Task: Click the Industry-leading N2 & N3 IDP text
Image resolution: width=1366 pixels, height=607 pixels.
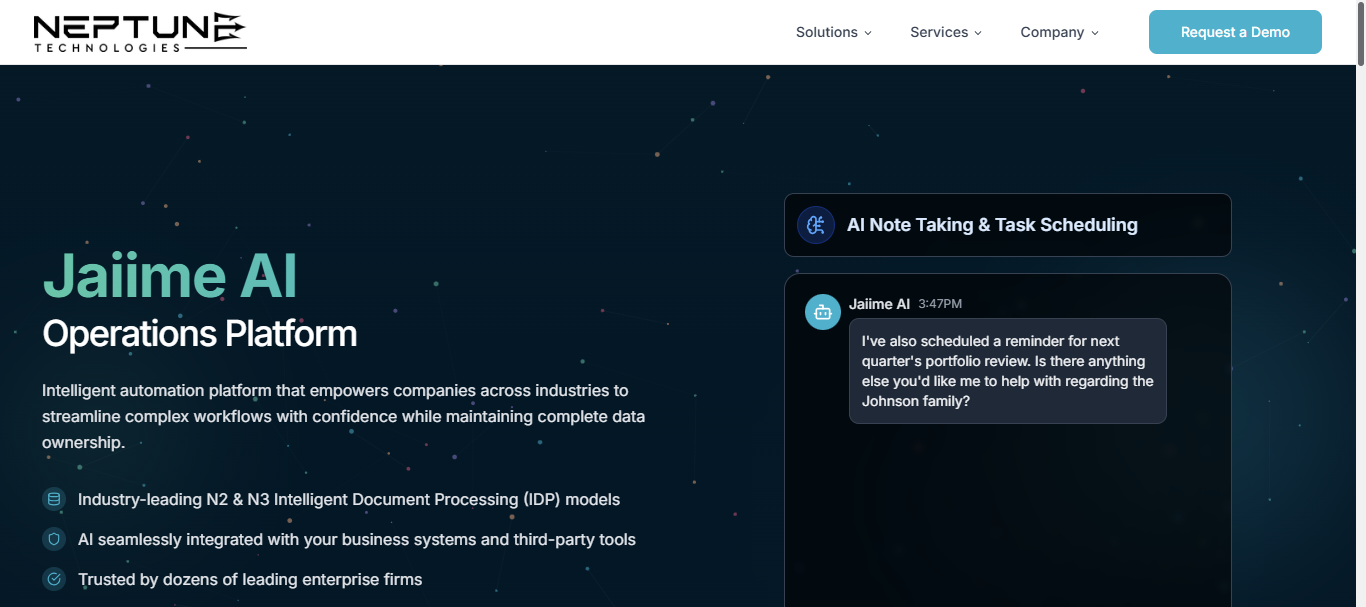Action: [349, 499]
